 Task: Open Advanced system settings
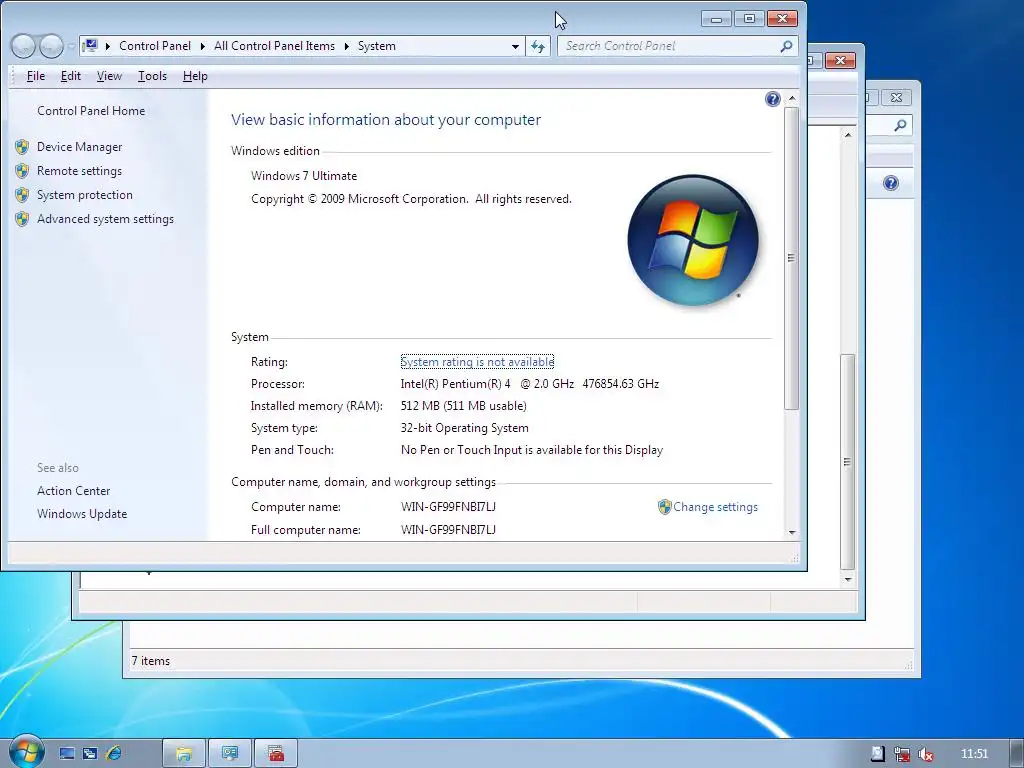point(105,219)
